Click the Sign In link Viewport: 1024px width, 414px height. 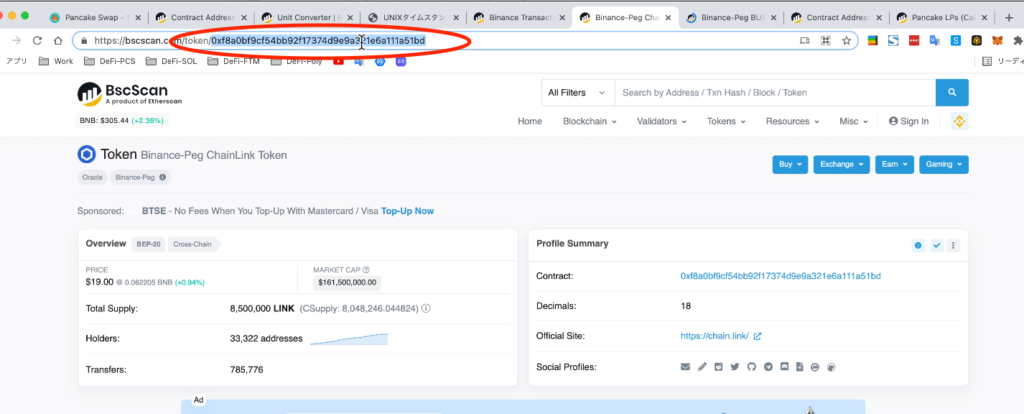click(x=908, y=121)
